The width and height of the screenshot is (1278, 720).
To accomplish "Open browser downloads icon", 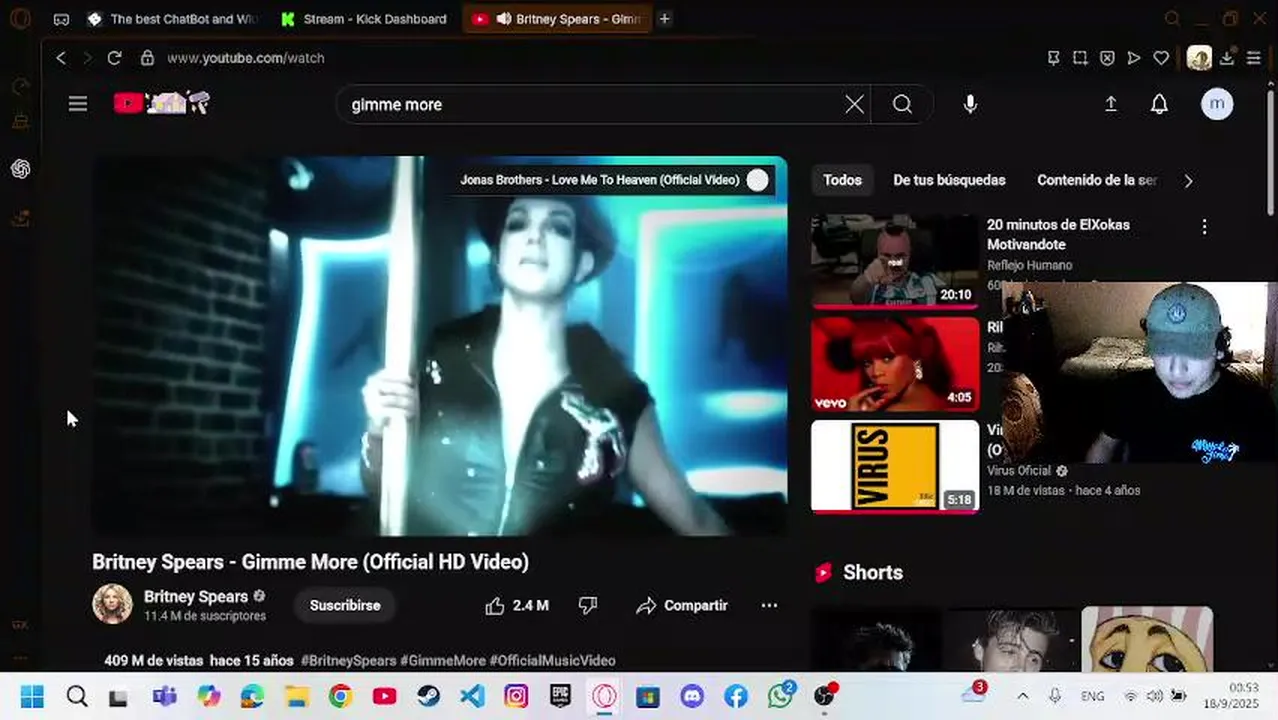I will 1227,58.
